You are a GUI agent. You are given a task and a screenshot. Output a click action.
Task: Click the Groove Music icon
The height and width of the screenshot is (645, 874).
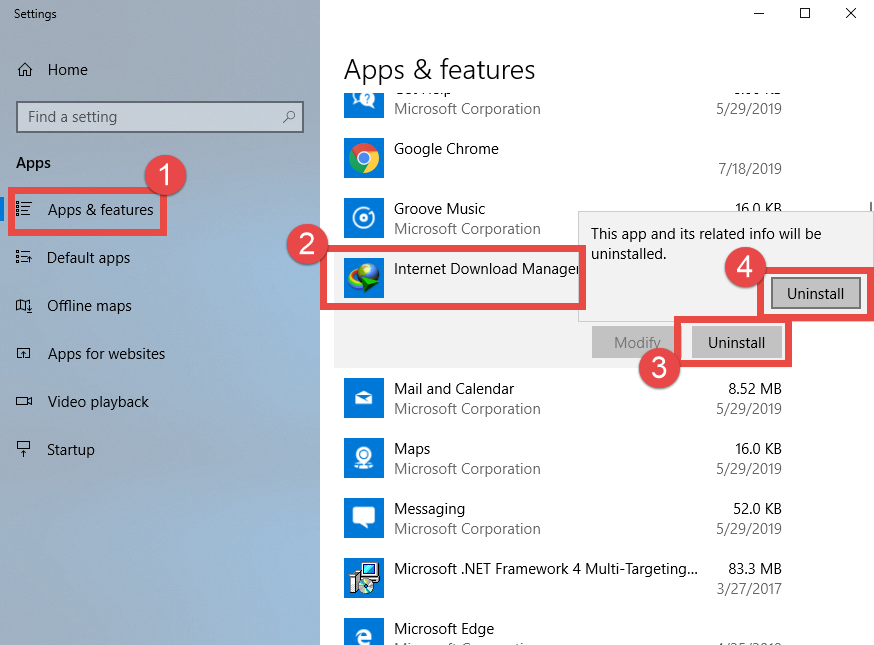tap(363, 218)
